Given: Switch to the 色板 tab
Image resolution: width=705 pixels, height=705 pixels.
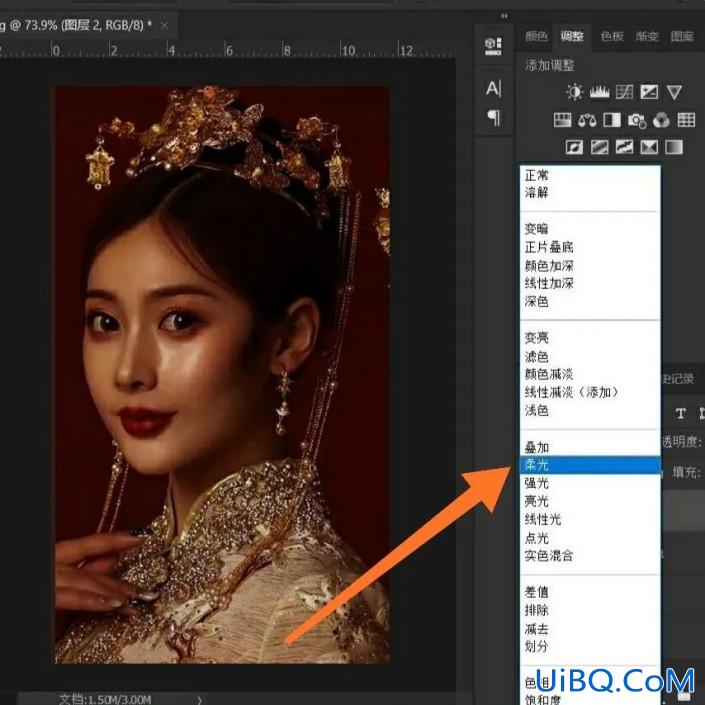Looking at the screenshot, I should pyautogui.click(x=612, y=36).
